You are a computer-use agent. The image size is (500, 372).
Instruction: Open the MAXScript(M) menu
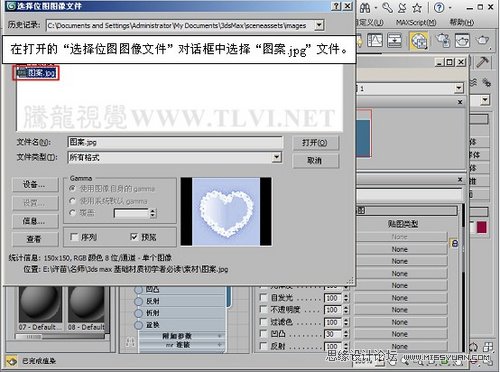(x=416, y=23)
